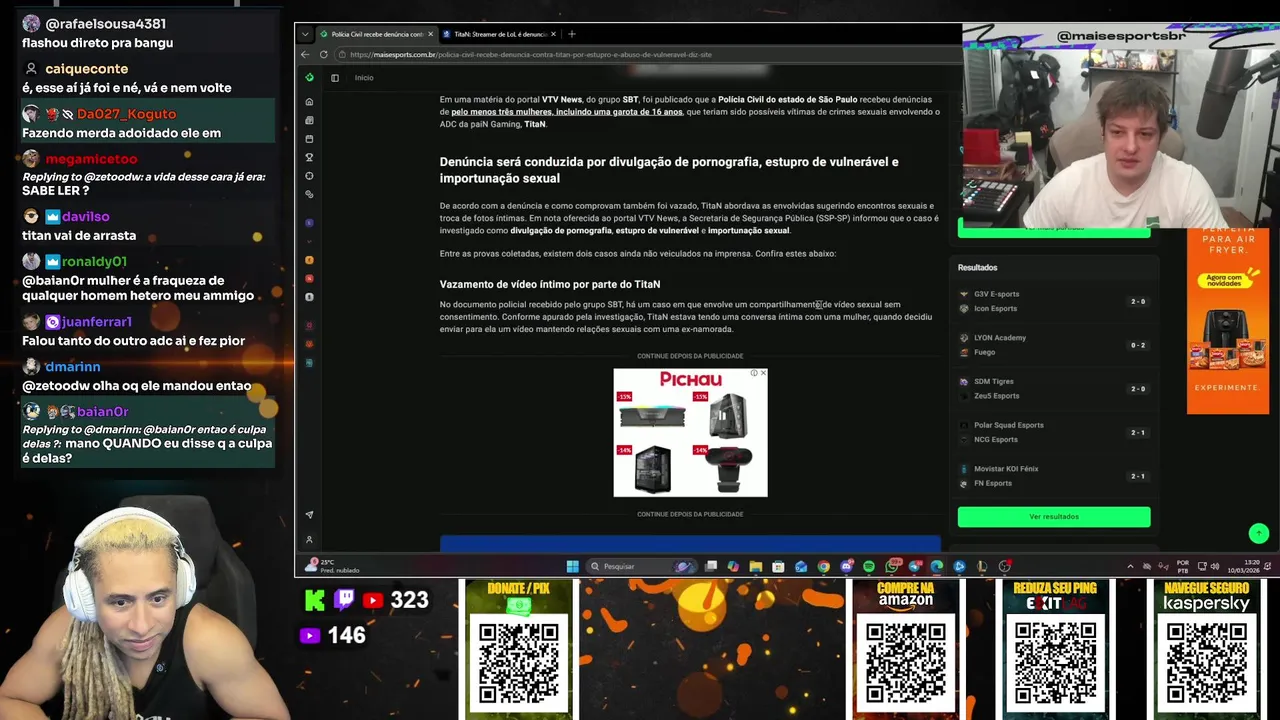This screenshot has height=720, width=1280.
Task: Close the Pichau ad with the X
Action: (763, 373)
